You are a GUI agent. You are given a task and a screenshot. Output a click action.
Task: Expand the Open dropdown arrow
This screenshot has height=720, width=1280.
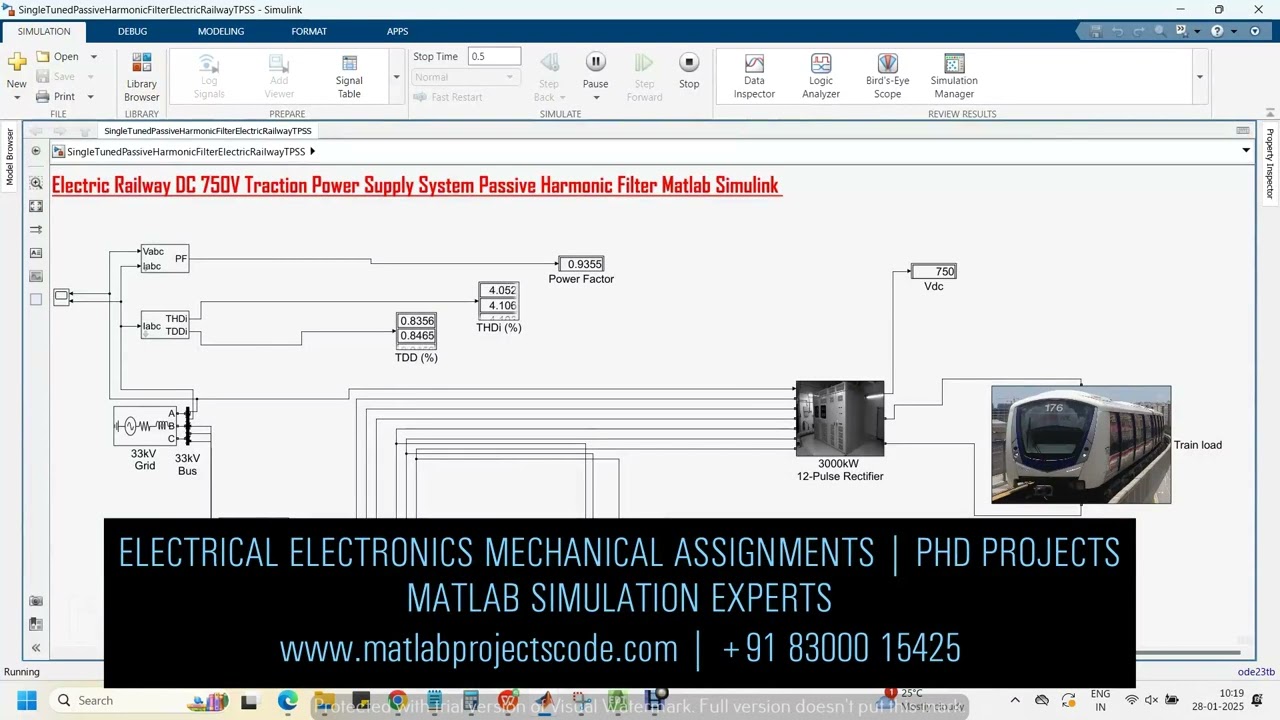point(94,57)
